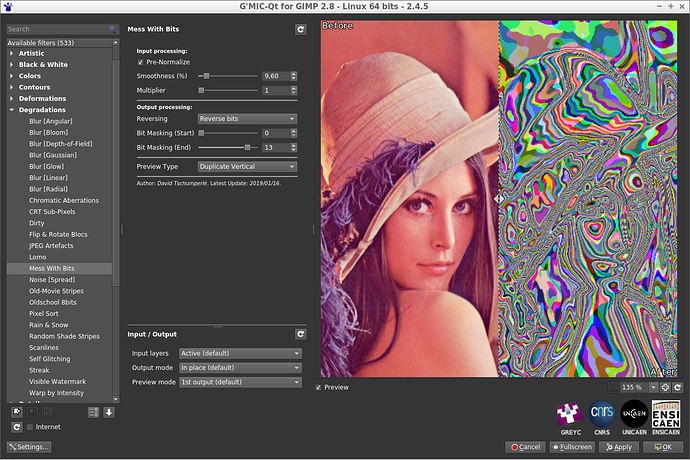Open the Input layers dropdown
690x460 pixels.
240,353
